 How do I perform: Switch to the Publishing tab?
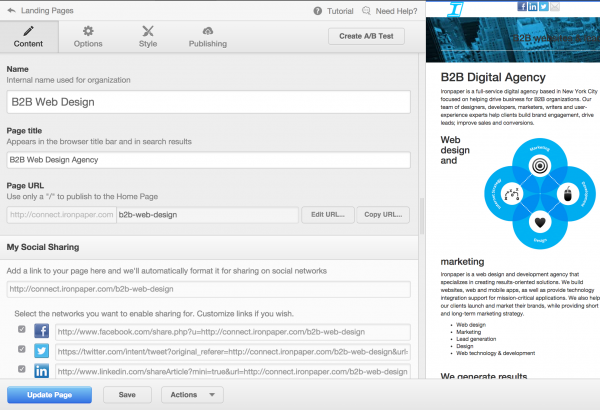click(x=208, y=37)
